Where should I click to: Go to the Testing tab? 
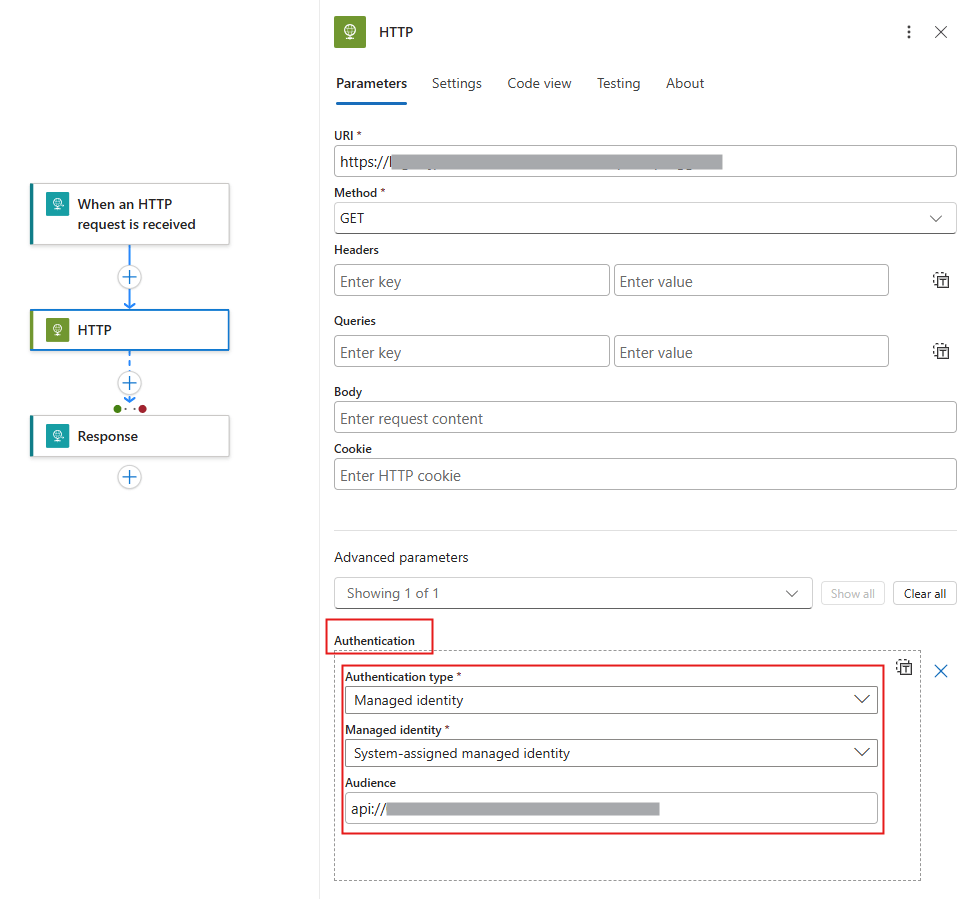[618, 84]
